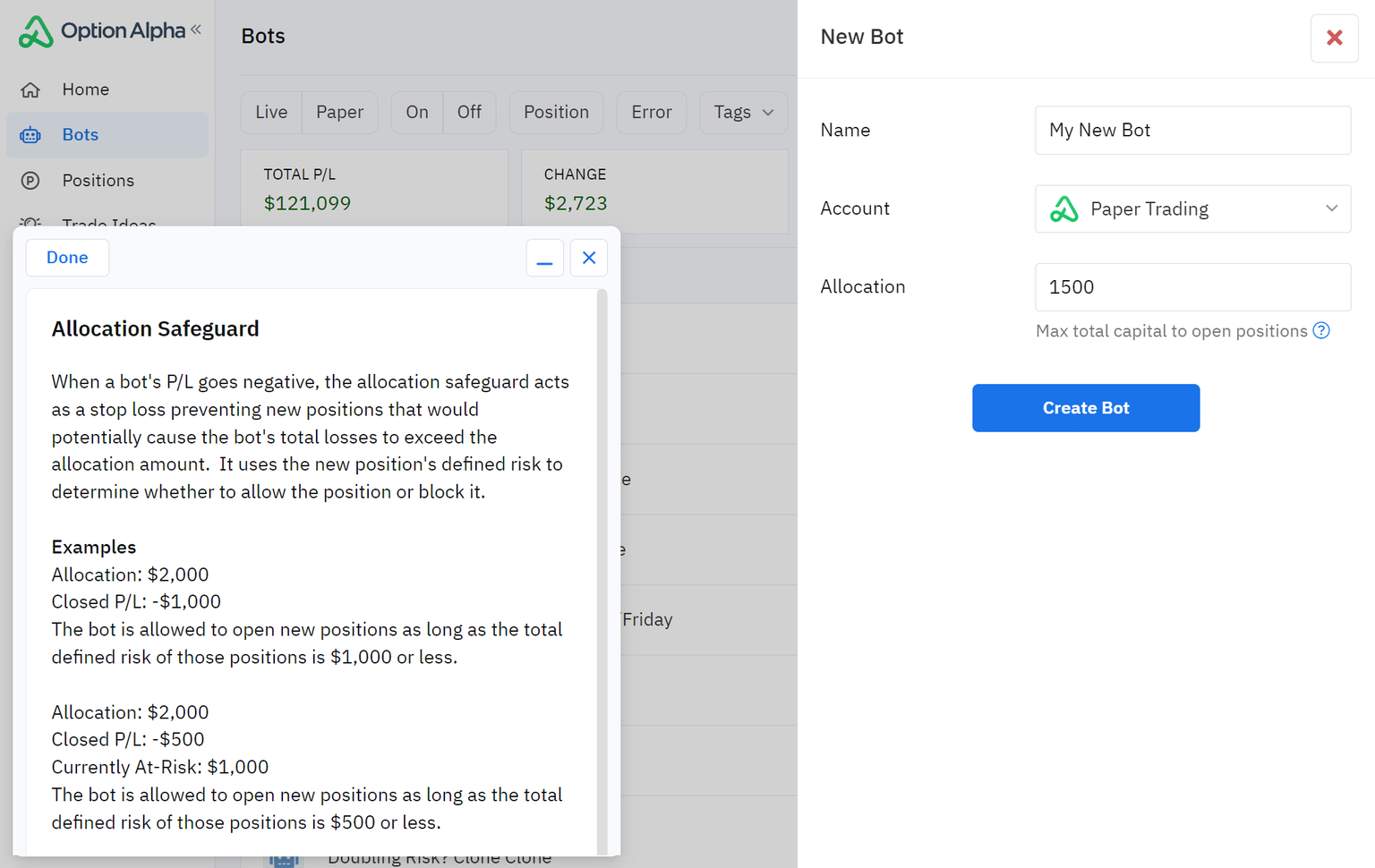Viewport: 1375px width, 868px height.
Task: Minimize the Allocation Safeguard help popup
Action: point(544,259)
